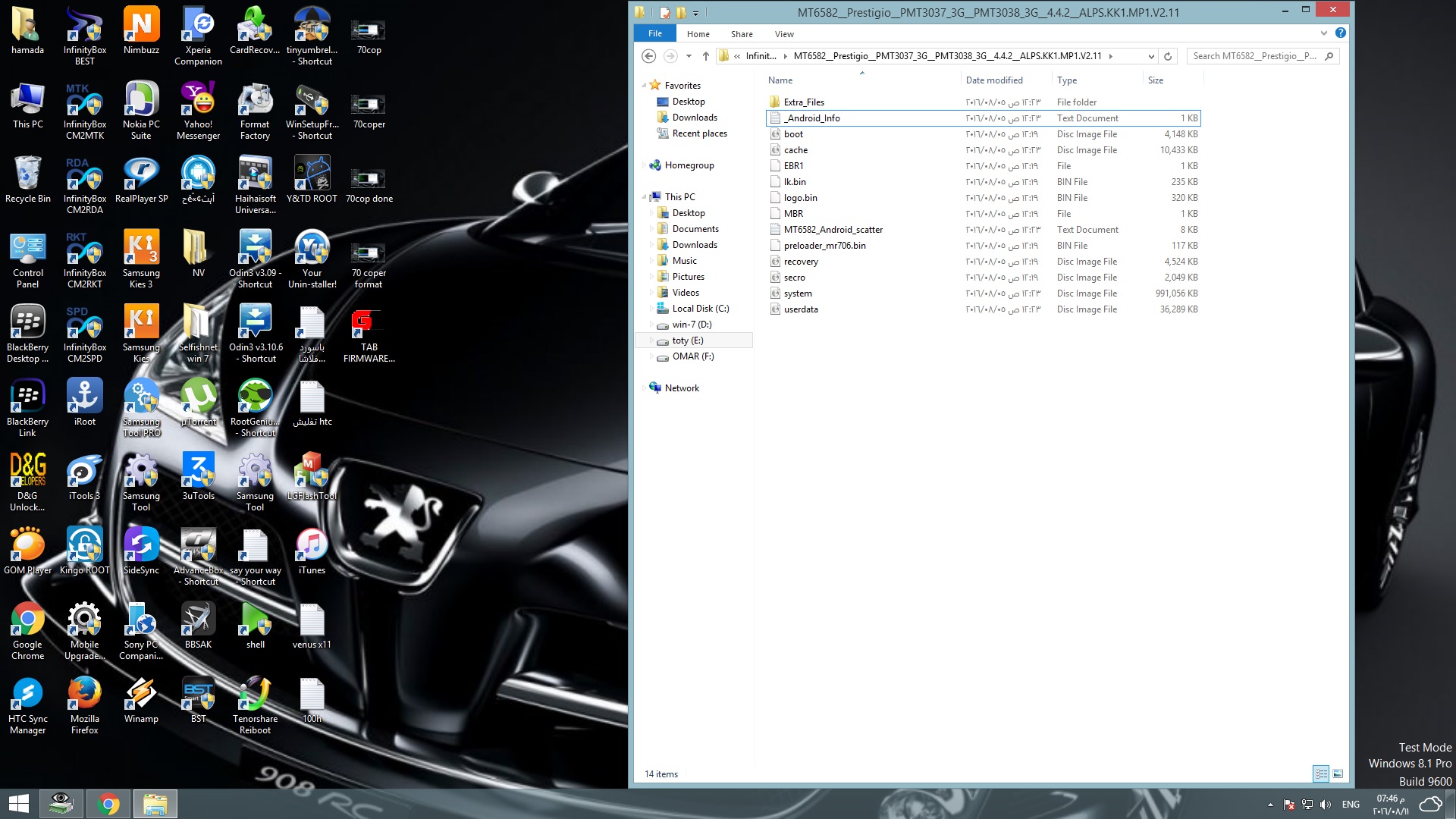Open the InfinityBox BEST desktop icon
The height and width of the screenshot is (819, 1456).
[x=84, y=36]
